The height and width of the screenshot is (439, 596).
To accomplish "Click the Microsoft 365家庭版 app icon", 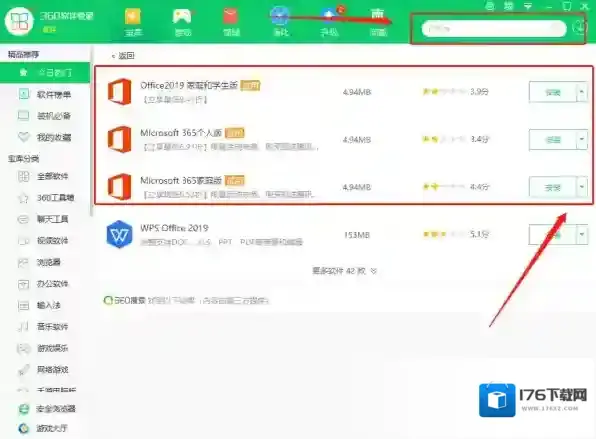I will [x=120, y=187].
